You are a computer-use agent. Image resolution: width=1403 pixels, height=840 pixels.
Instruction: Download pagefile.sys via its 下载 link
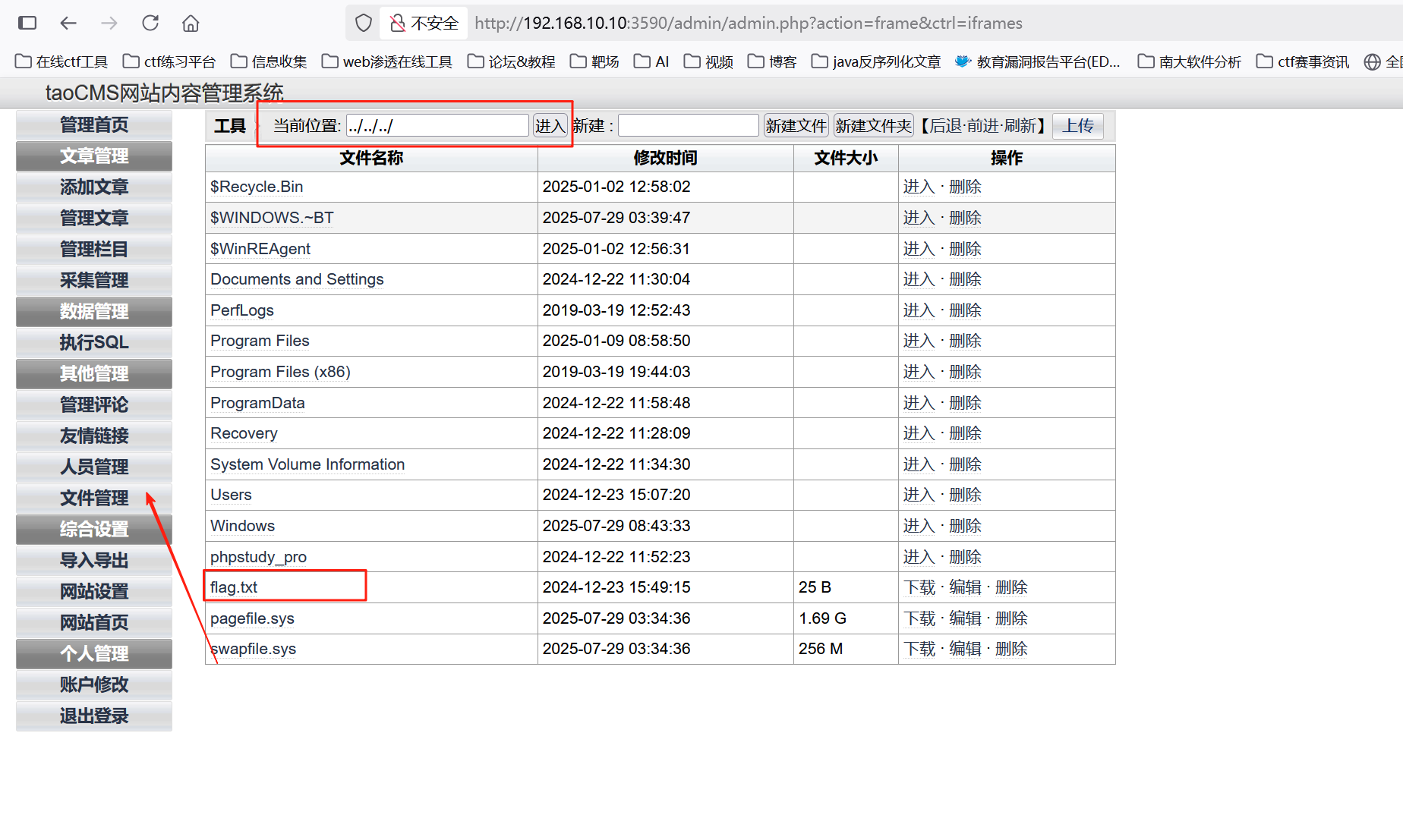tap(919, 618)
